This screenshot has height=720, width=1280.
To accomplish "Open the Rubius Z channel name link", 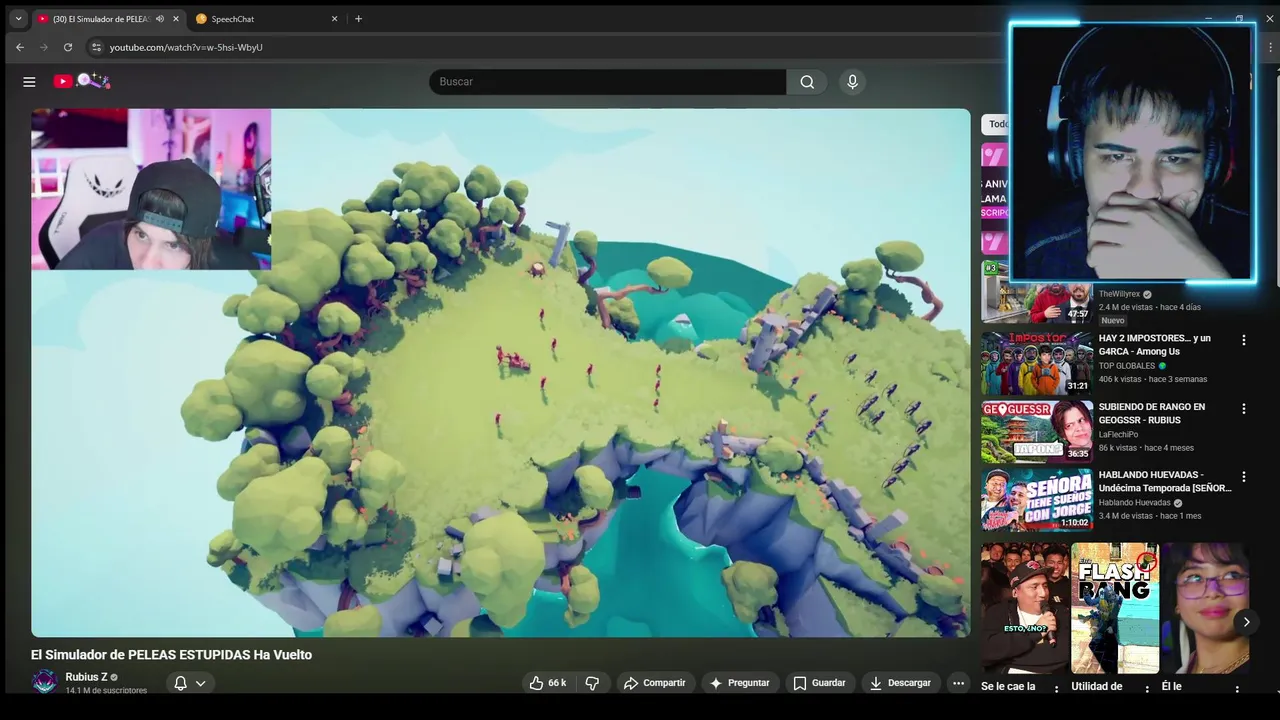I will click(86, 677).
